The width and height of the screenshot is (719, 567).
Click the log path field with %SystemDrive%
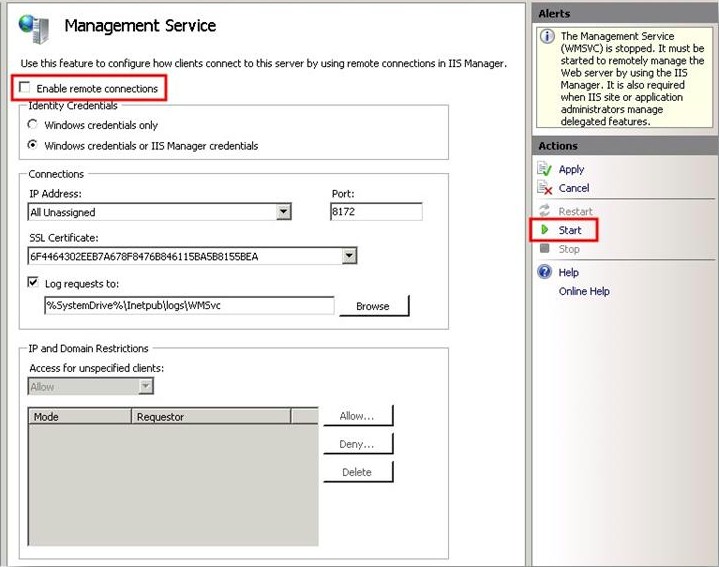(189, 305)
